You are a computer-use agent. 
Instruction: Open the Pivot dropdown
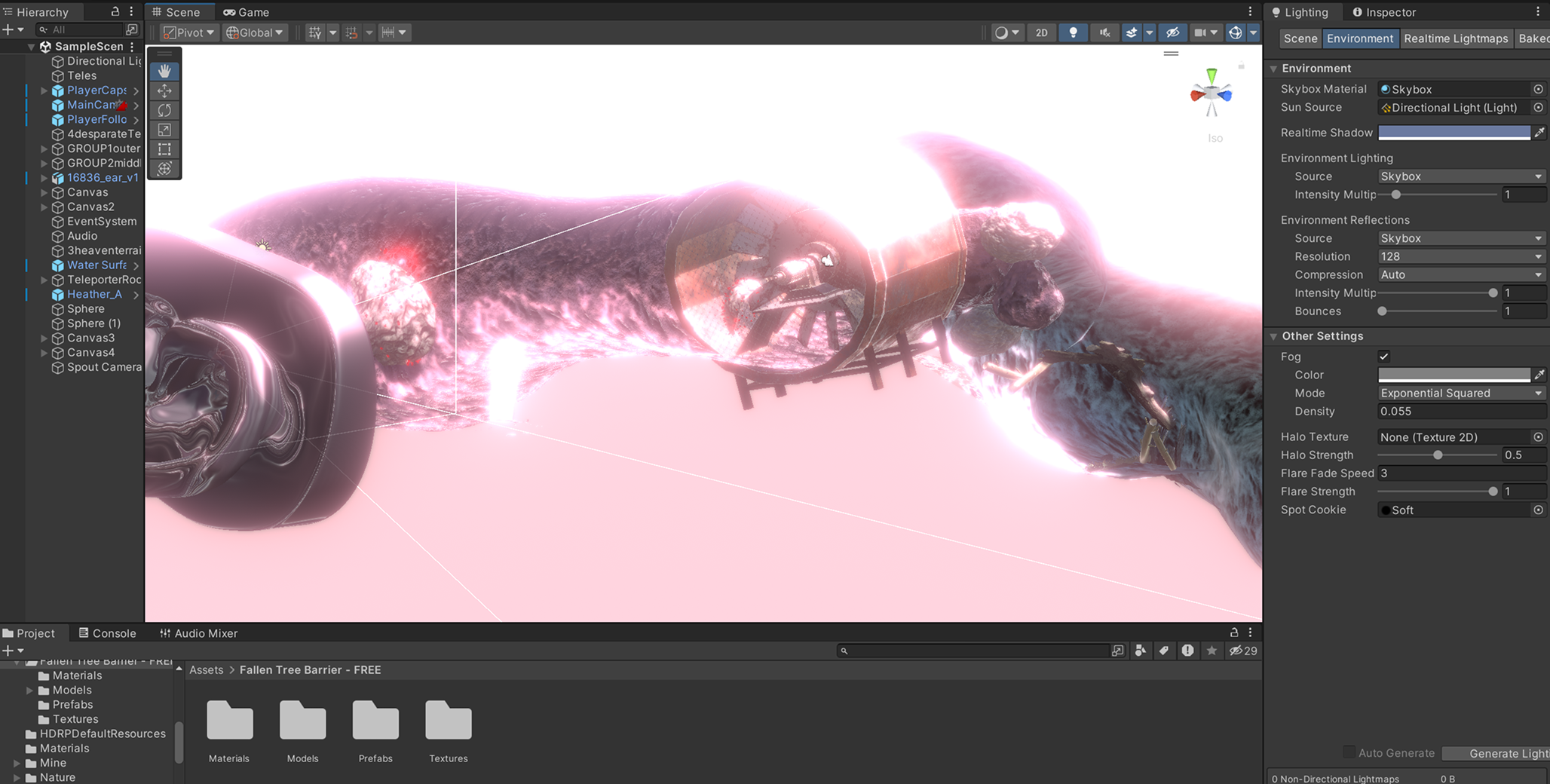point(188,32)
